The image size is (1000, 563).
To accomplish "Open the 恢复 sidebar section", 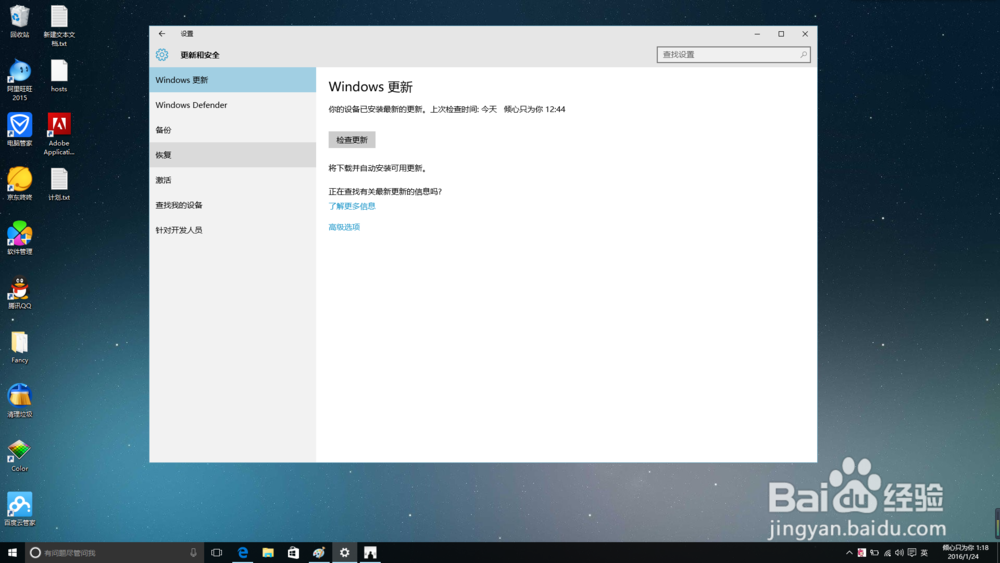I will coord(233,155).
